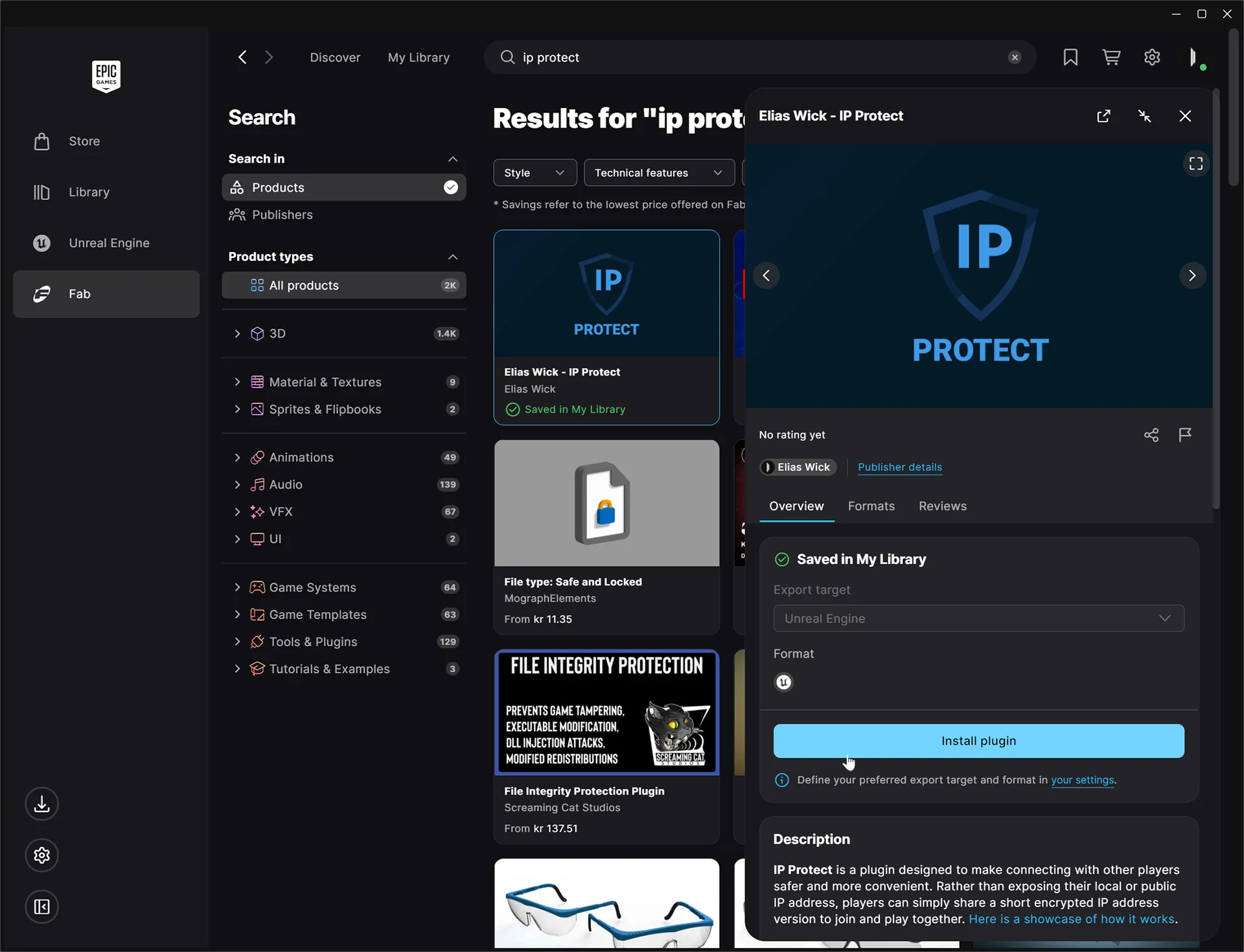Open 'File type: Safe and Locked' card
The image size is (1244, 952).
(x=606, y=538)
